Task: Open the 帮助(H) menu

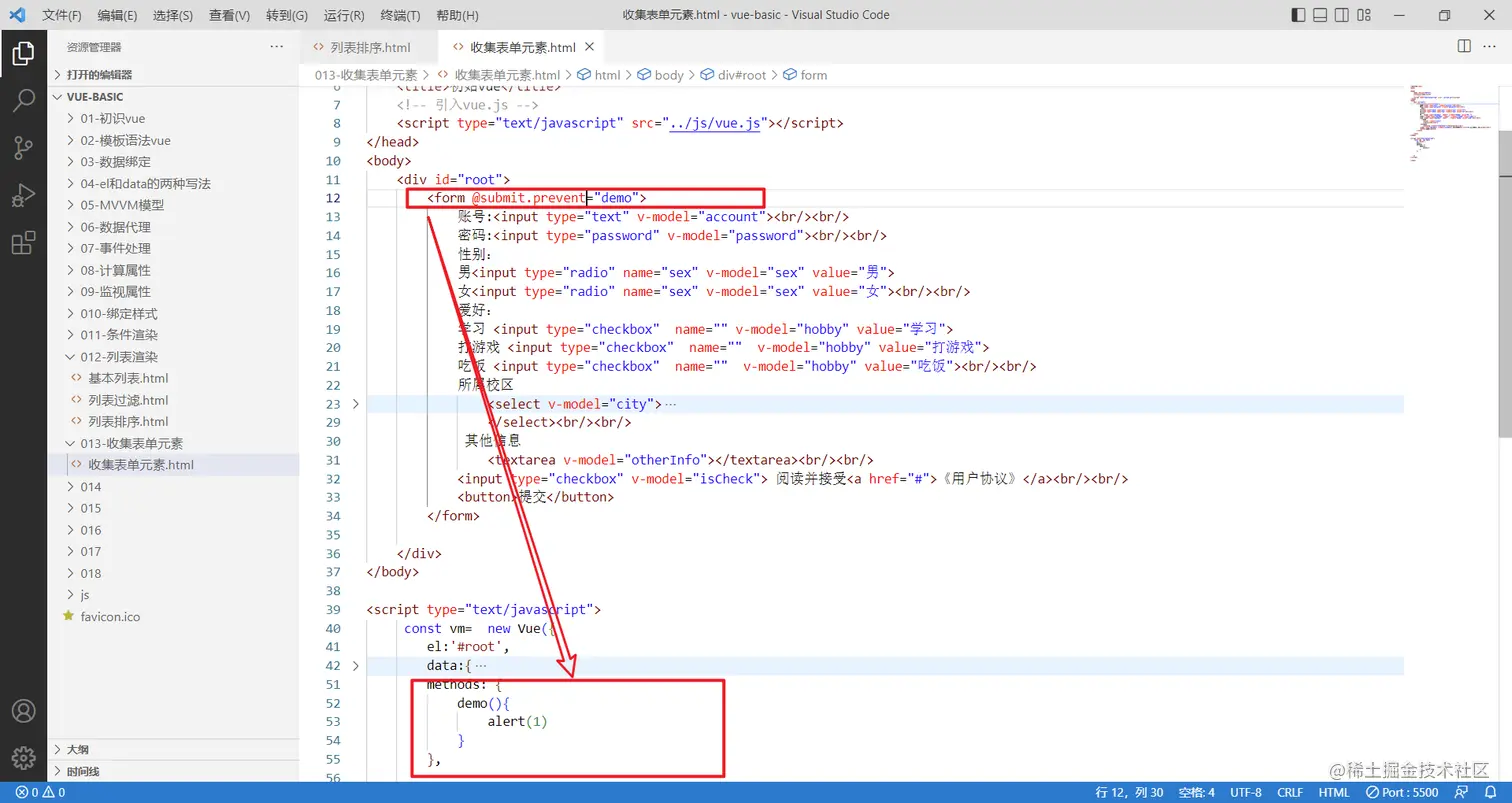Action: (x=458, y=15)
